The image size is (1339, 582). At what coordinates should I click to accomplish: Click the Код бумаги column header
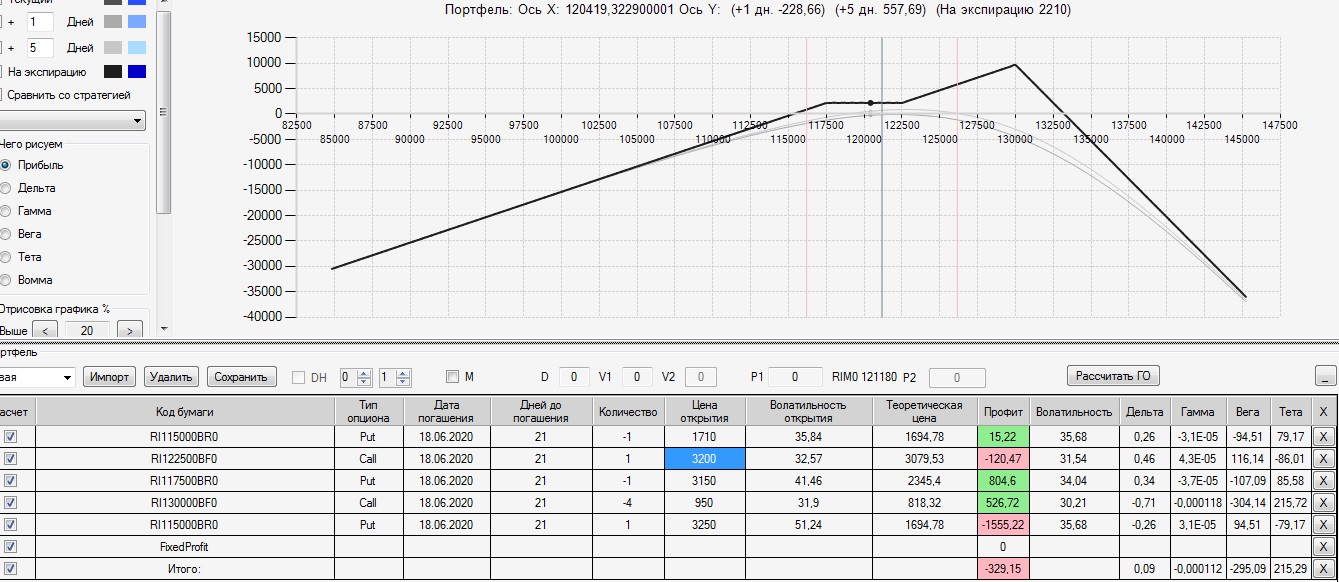185,411
